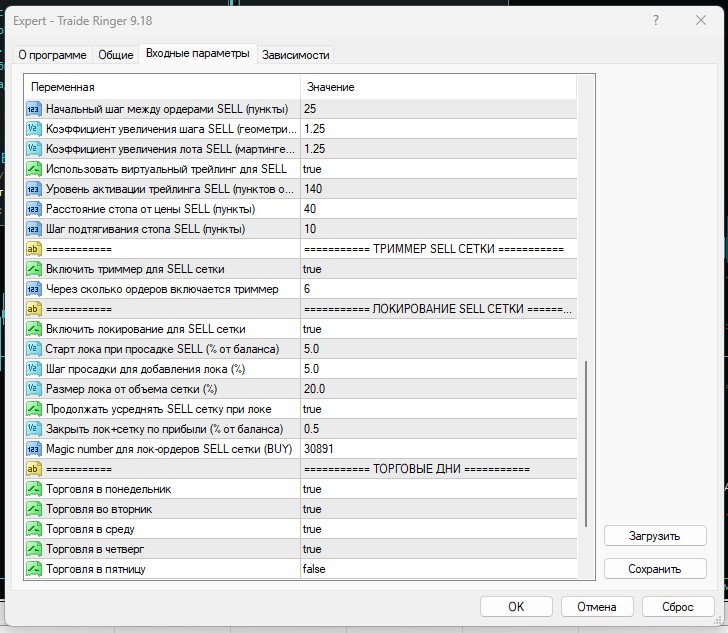Select the Входные параметры tab
Image resolution: width=728 pixels, height=633 pixels.
(x=198, y=53)
